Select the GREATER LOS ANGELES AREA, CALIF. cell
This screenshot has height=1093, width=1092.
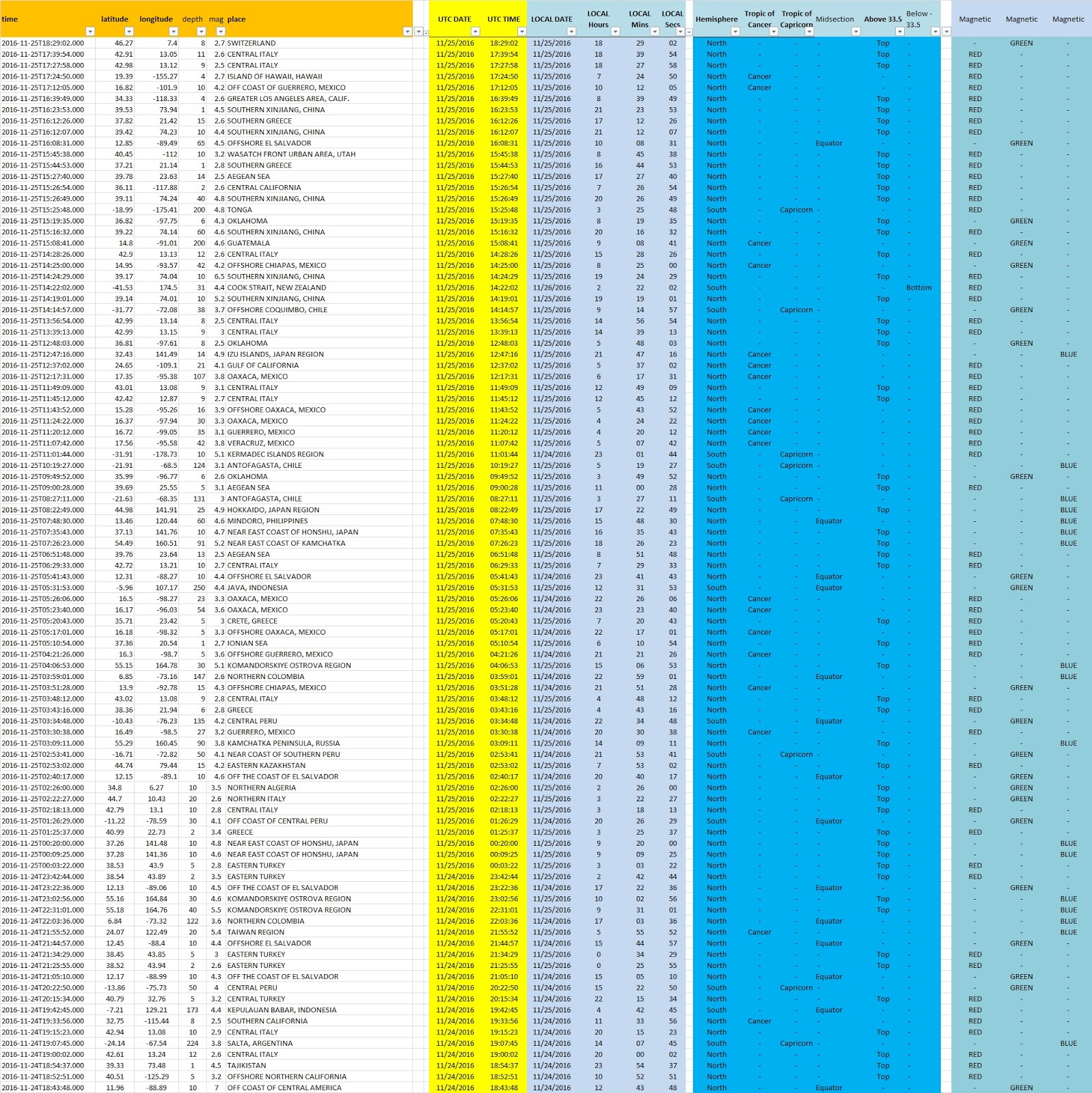tap(318, 98)
